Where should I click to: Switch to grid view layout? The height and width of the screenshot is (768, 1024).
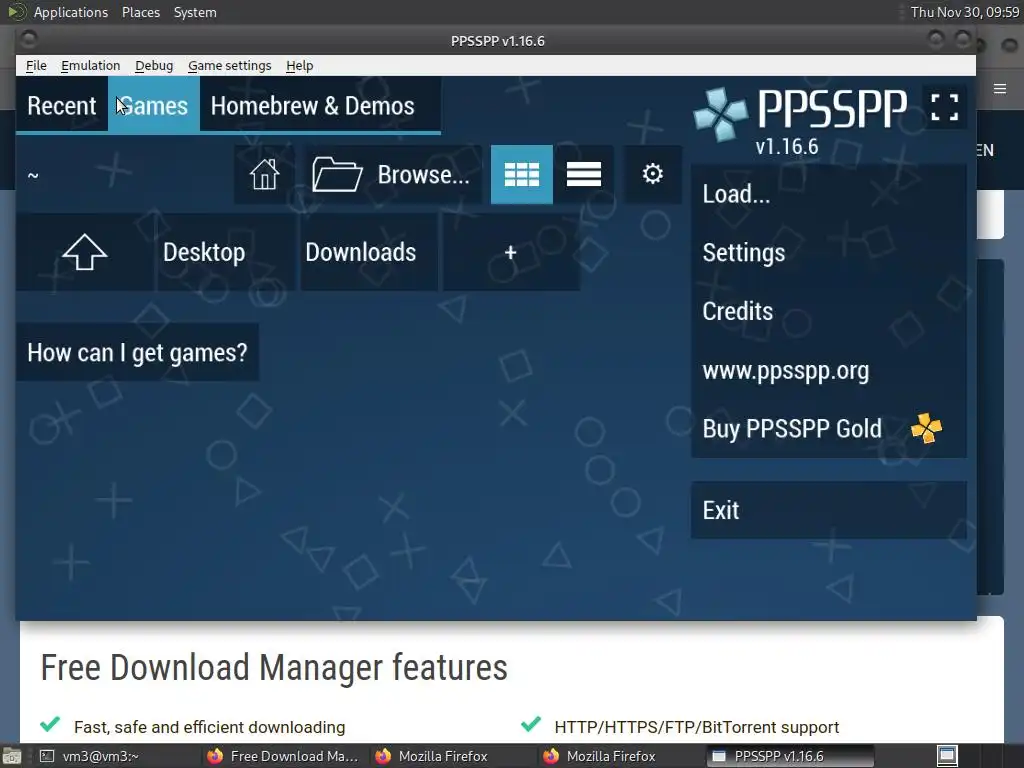[522, 174]
